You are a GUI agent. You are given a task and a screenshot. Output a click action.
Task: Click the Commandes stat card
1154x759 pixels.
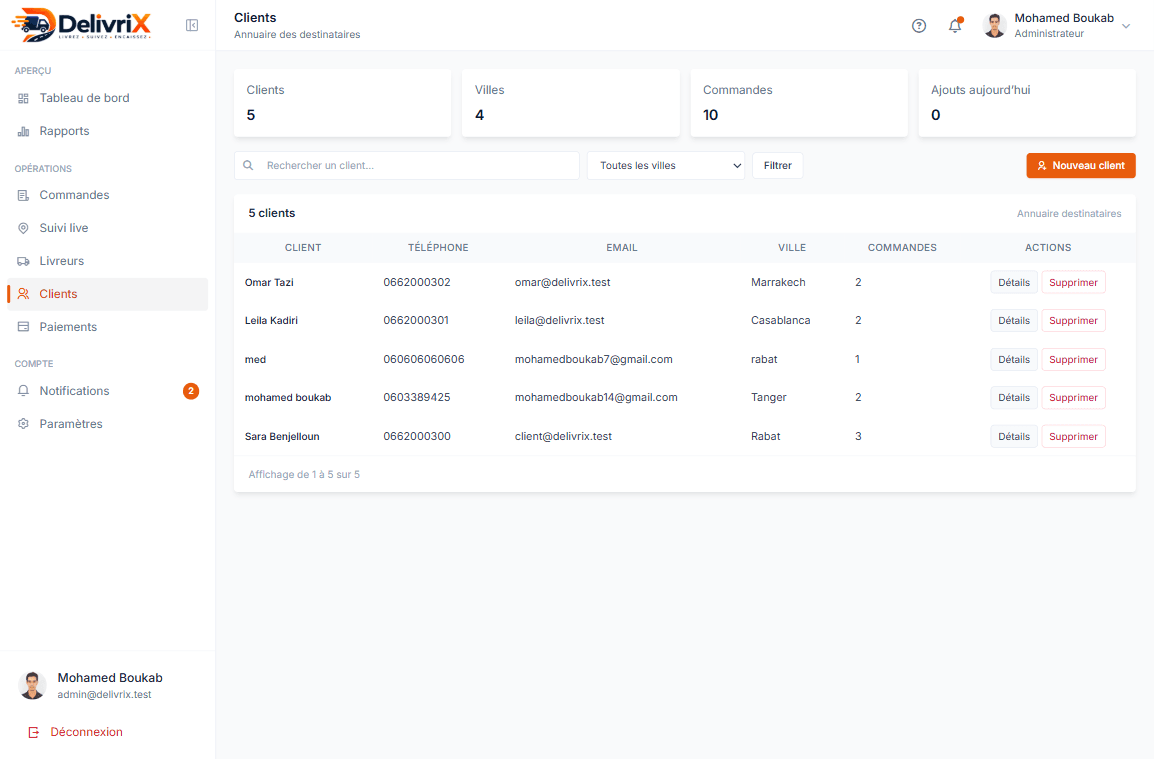799,103
